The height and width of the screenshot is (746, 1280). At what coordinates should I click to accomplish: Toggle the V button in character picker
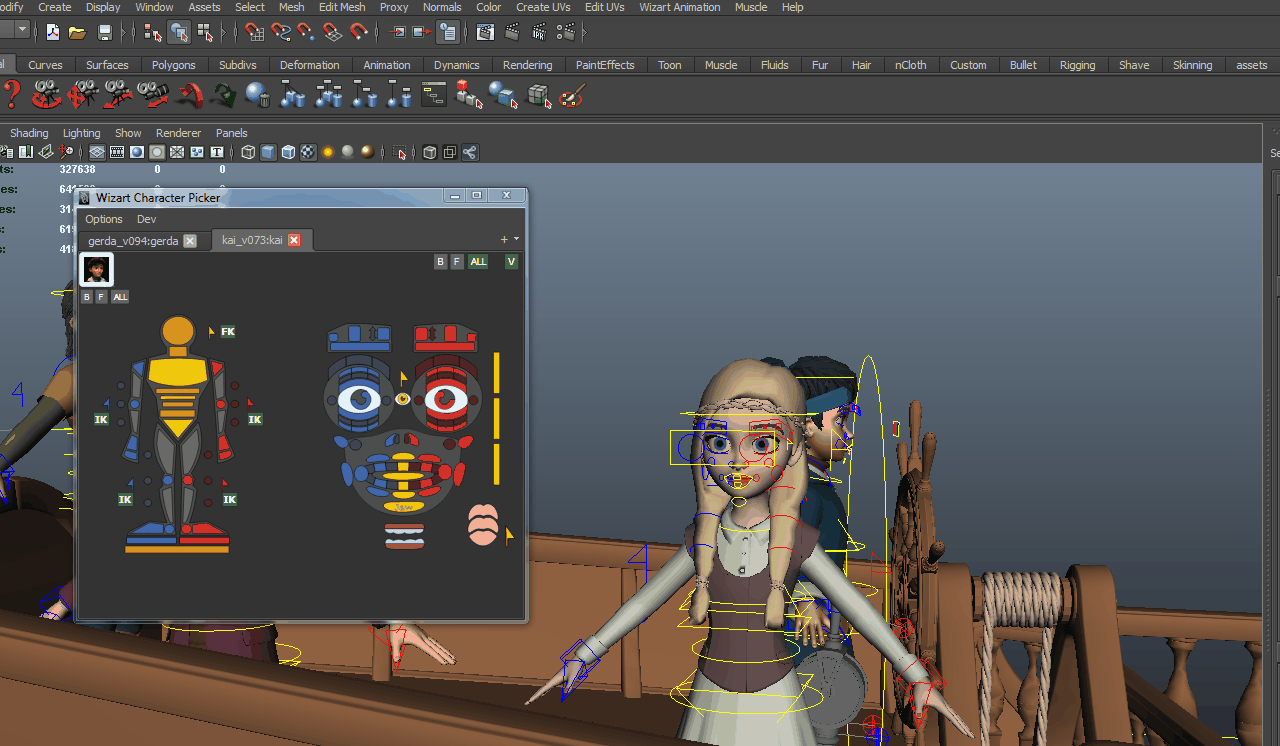(511, 261)
